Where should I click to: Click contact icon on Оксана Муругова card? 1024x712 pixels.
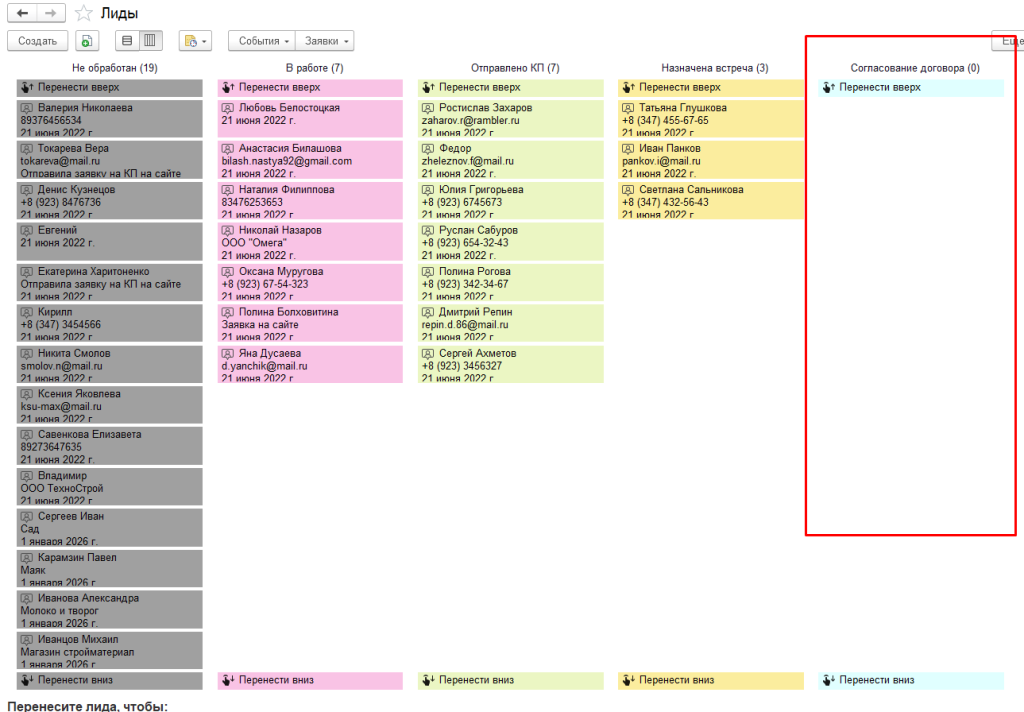[x=228, y=272]
